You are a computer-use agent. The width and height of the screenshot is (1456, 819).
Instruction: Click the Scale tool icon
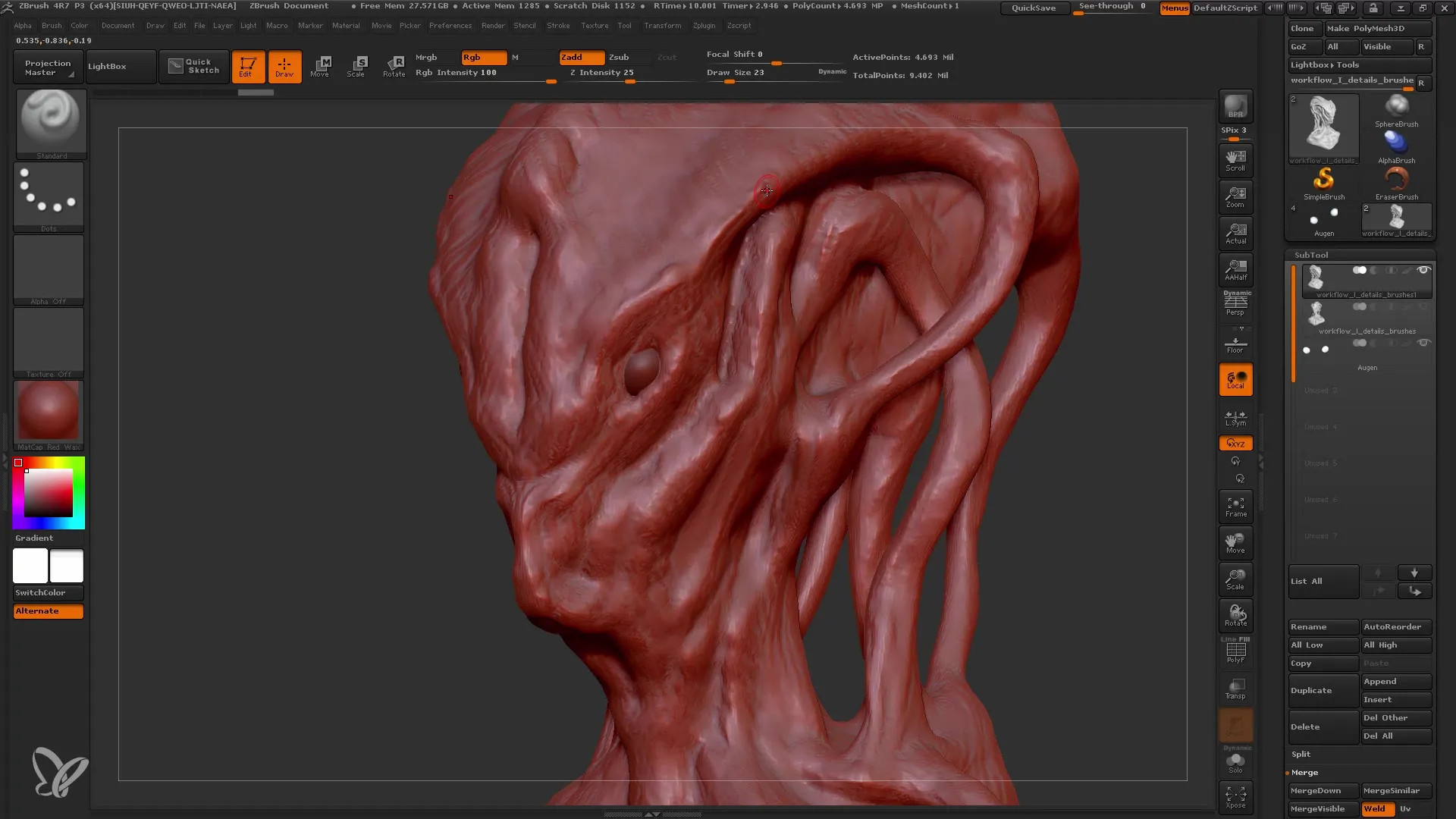[356, 65]
